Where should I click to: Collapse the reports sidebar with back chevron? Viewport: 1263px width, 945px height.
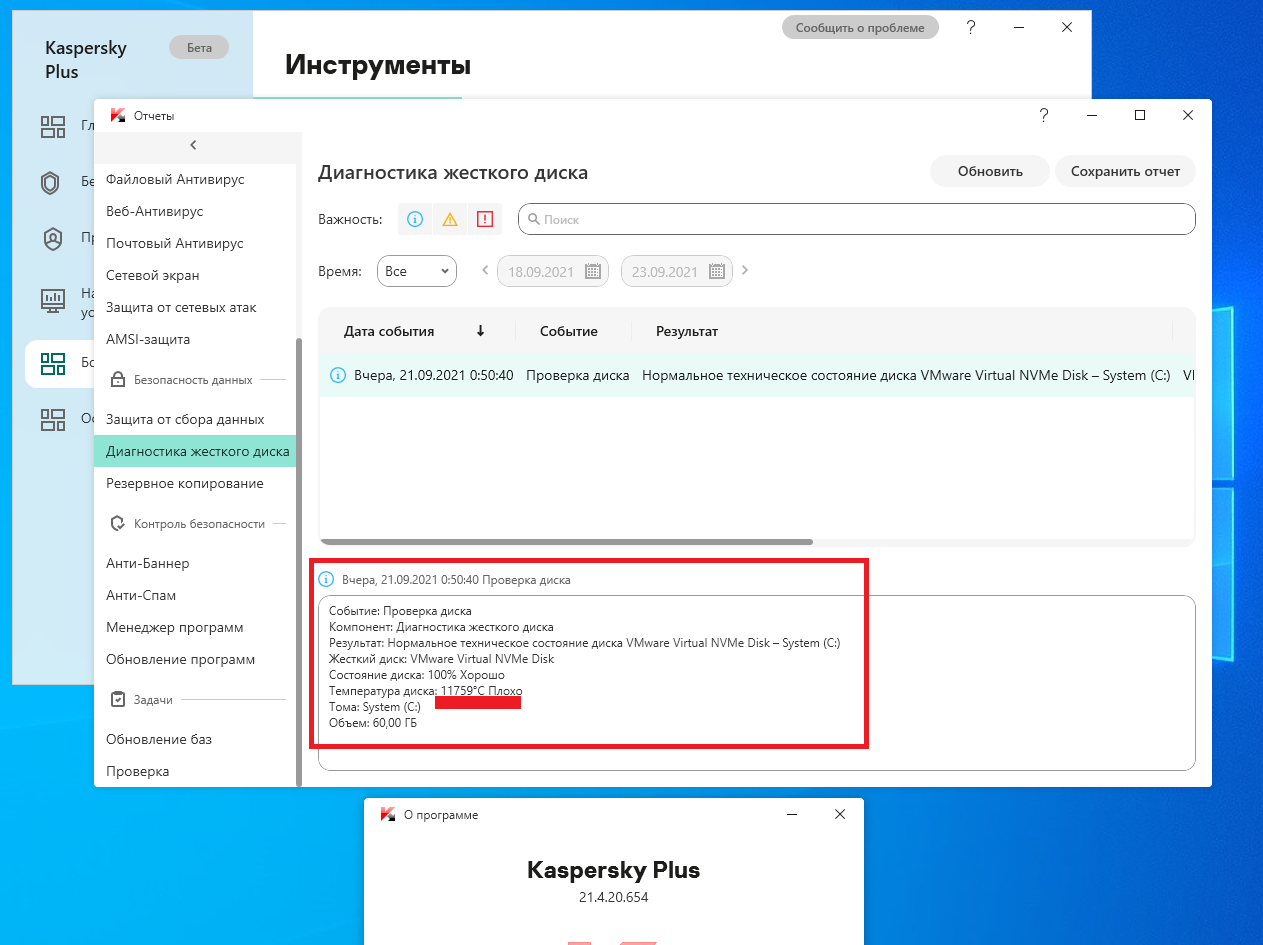pyautogui.click(x=193, y=145)
